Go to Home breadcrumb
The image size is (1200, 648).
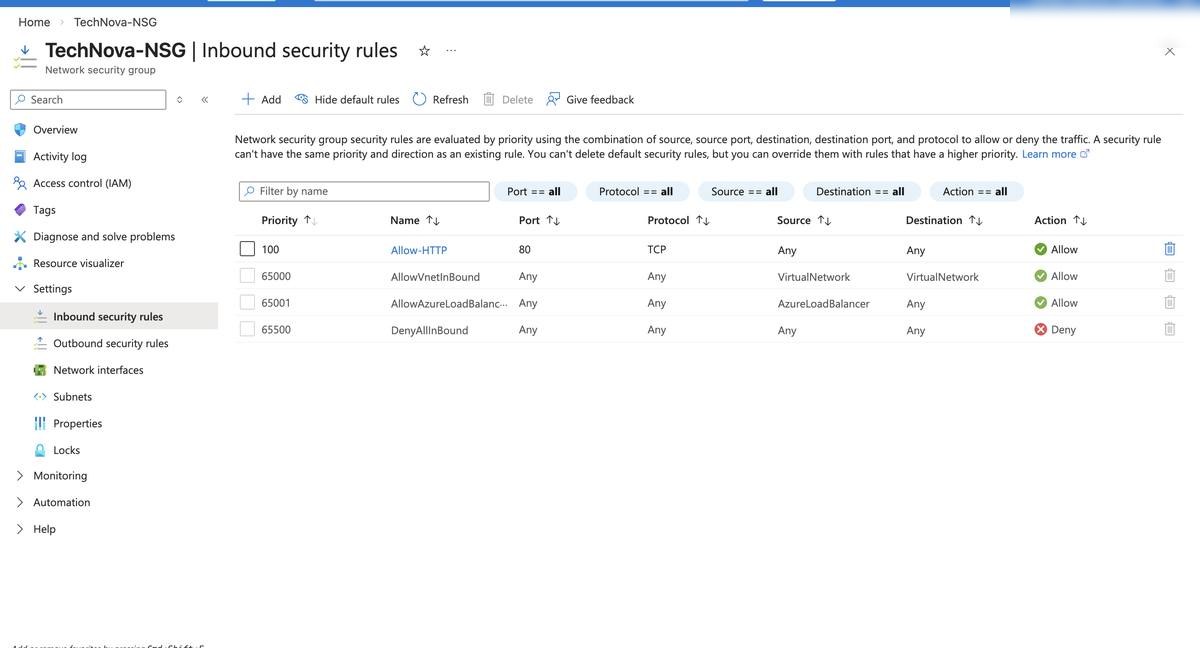(34, 22)
